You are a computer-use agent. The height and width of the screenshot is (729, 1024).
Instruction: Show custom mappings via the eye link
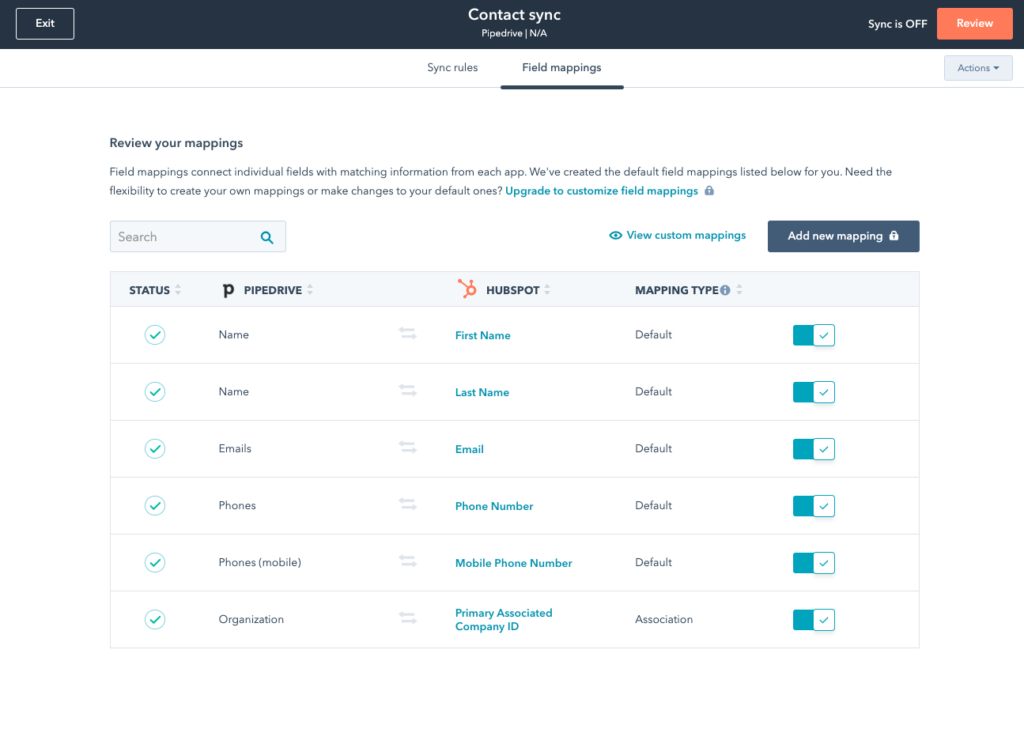pyautogui.click(x=677, y=235)
